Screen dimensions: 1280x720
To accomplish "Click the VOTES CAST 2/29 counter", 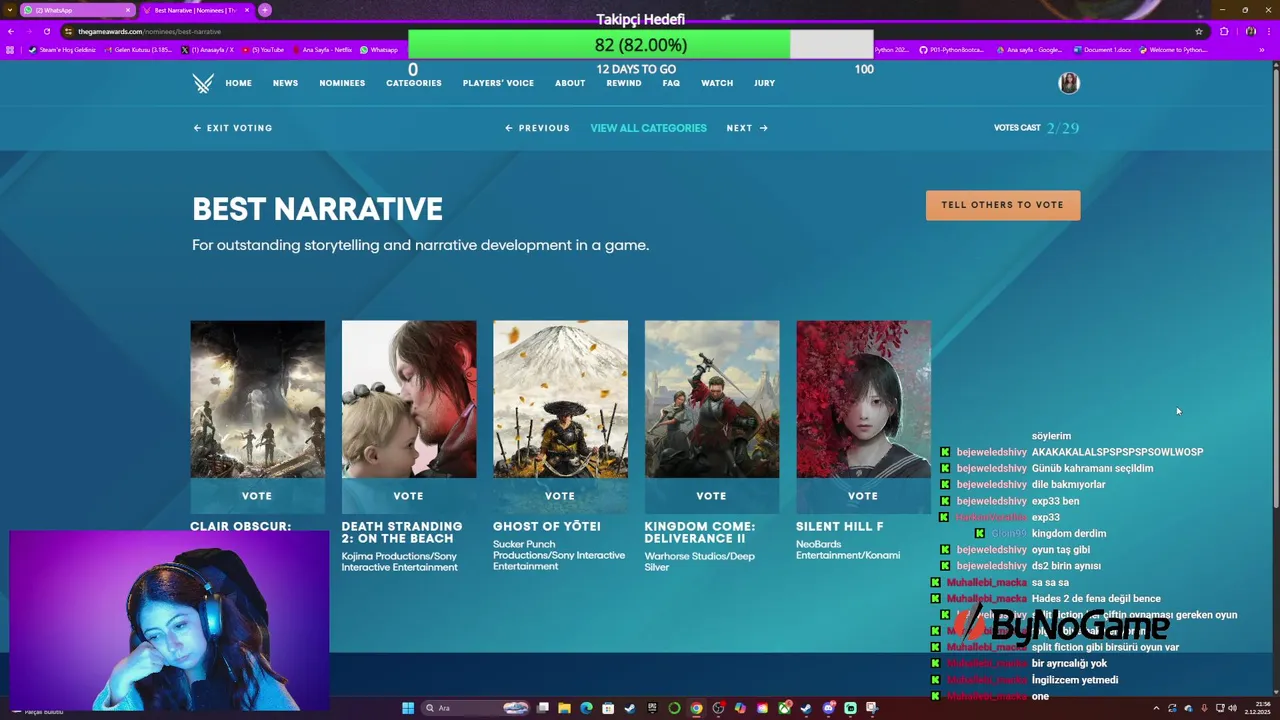I will [x=1036, y=128].
